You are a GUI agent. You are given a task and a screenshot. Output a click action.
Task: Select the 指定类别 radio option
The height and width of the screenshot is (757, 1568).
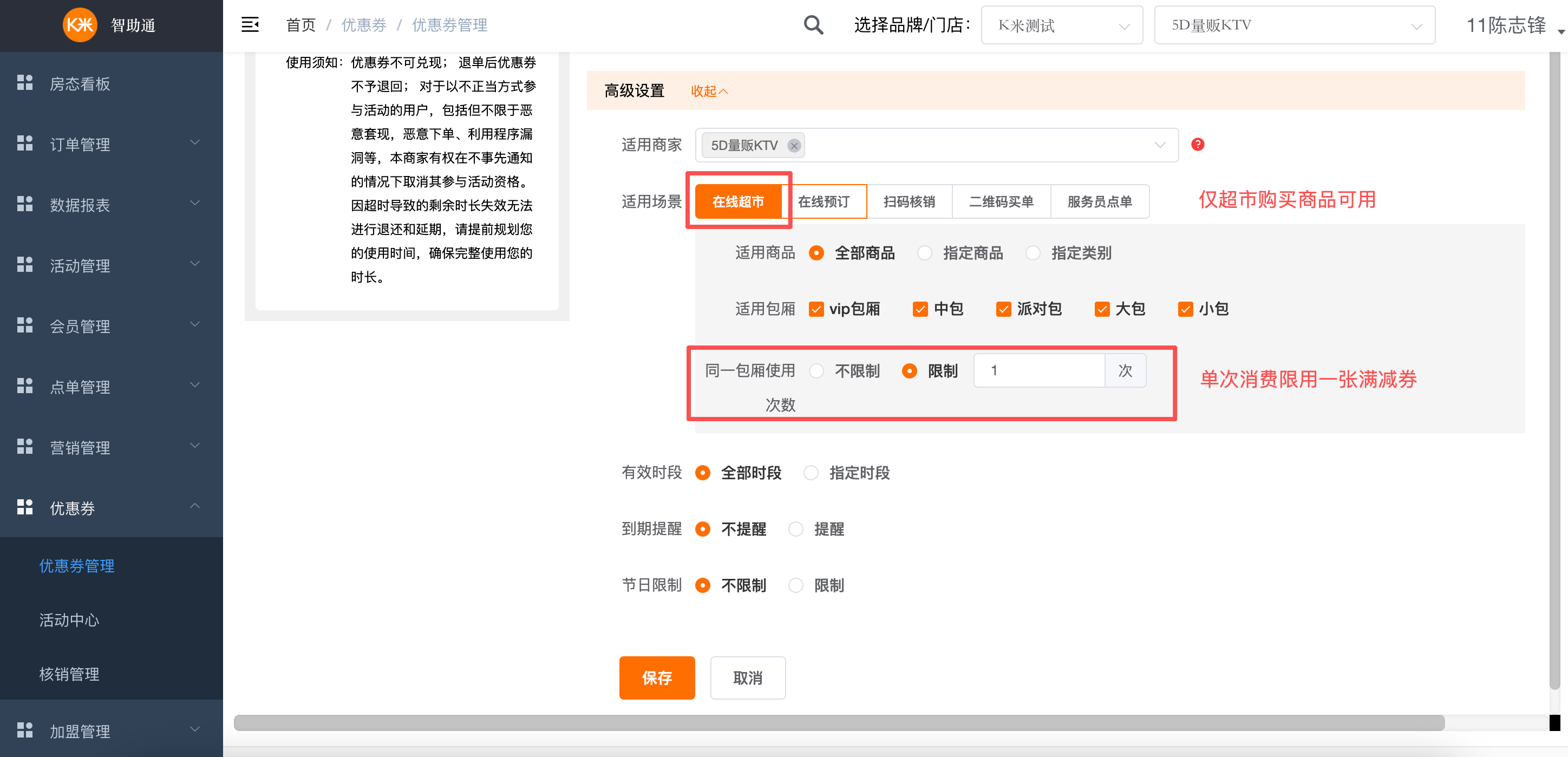tap(1033, 252)
